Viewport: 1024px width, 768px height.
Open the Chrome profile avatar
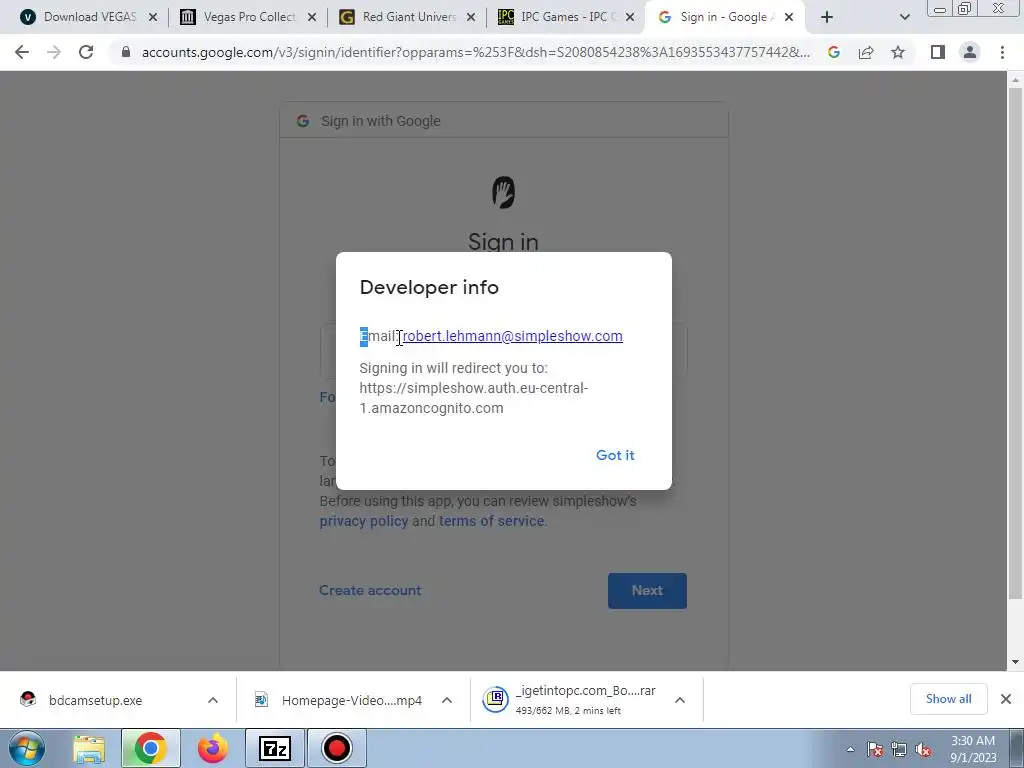pos(970,52)
